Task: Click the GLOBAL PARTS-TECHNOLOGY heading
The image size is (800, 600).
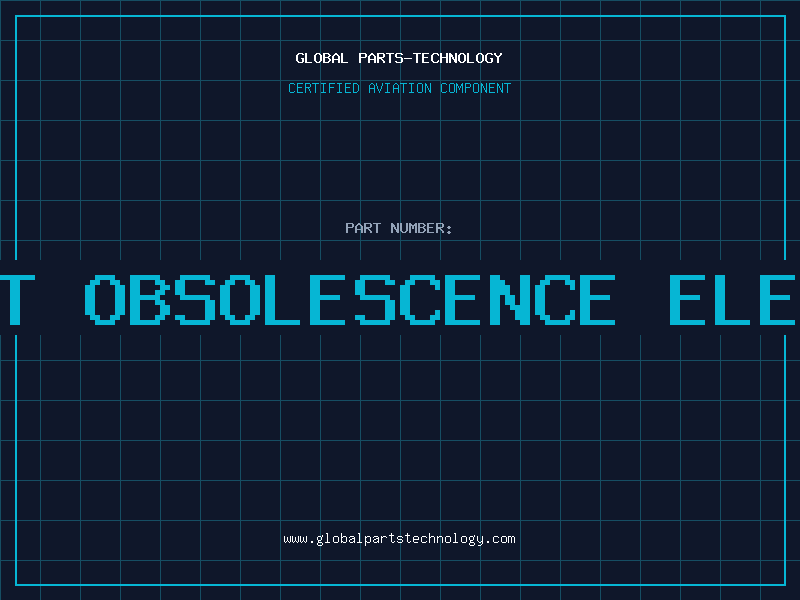Action: pos(399,58)
